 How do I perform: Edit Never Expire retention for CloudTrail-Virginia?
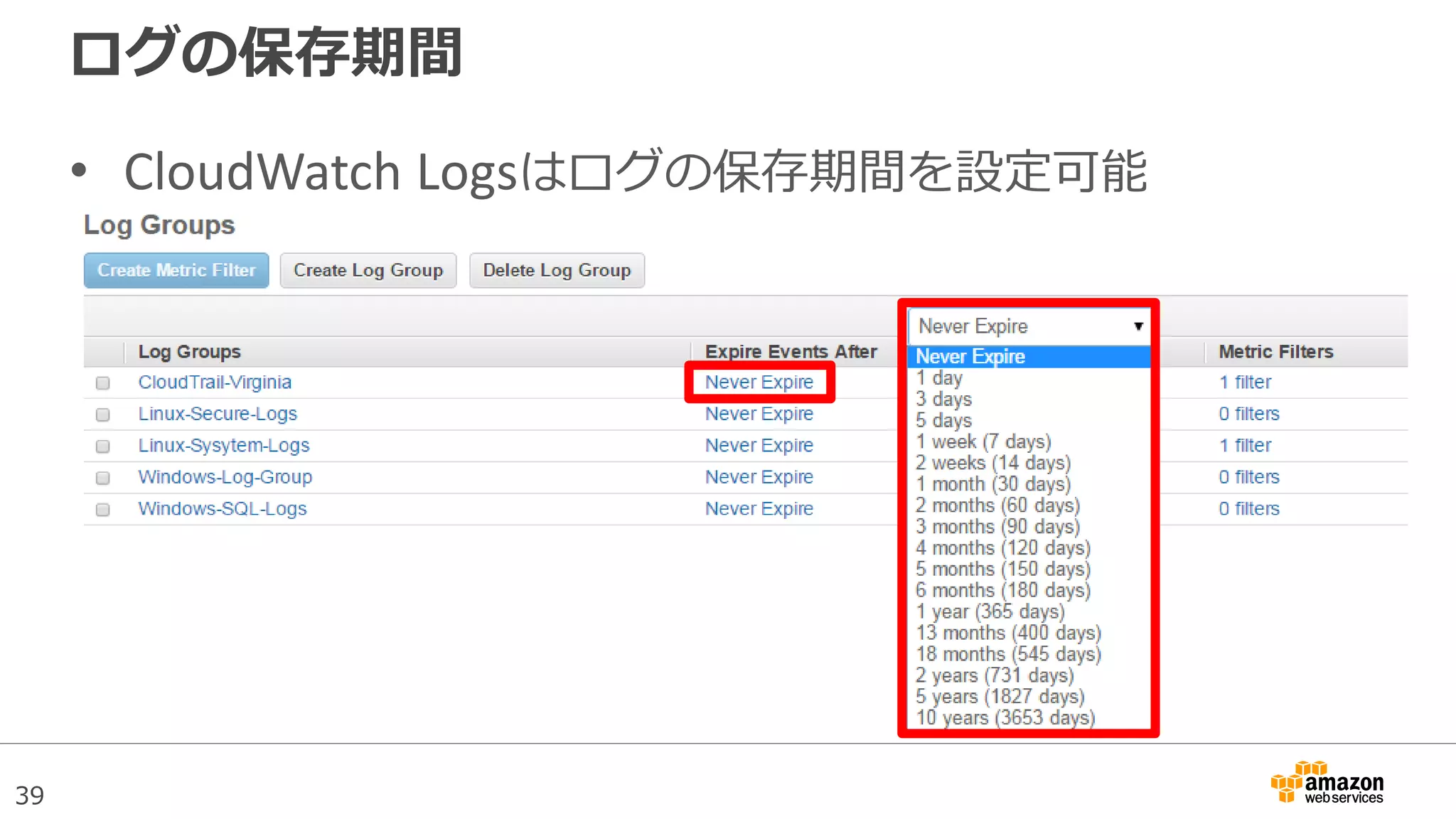[x=759, y=382]
